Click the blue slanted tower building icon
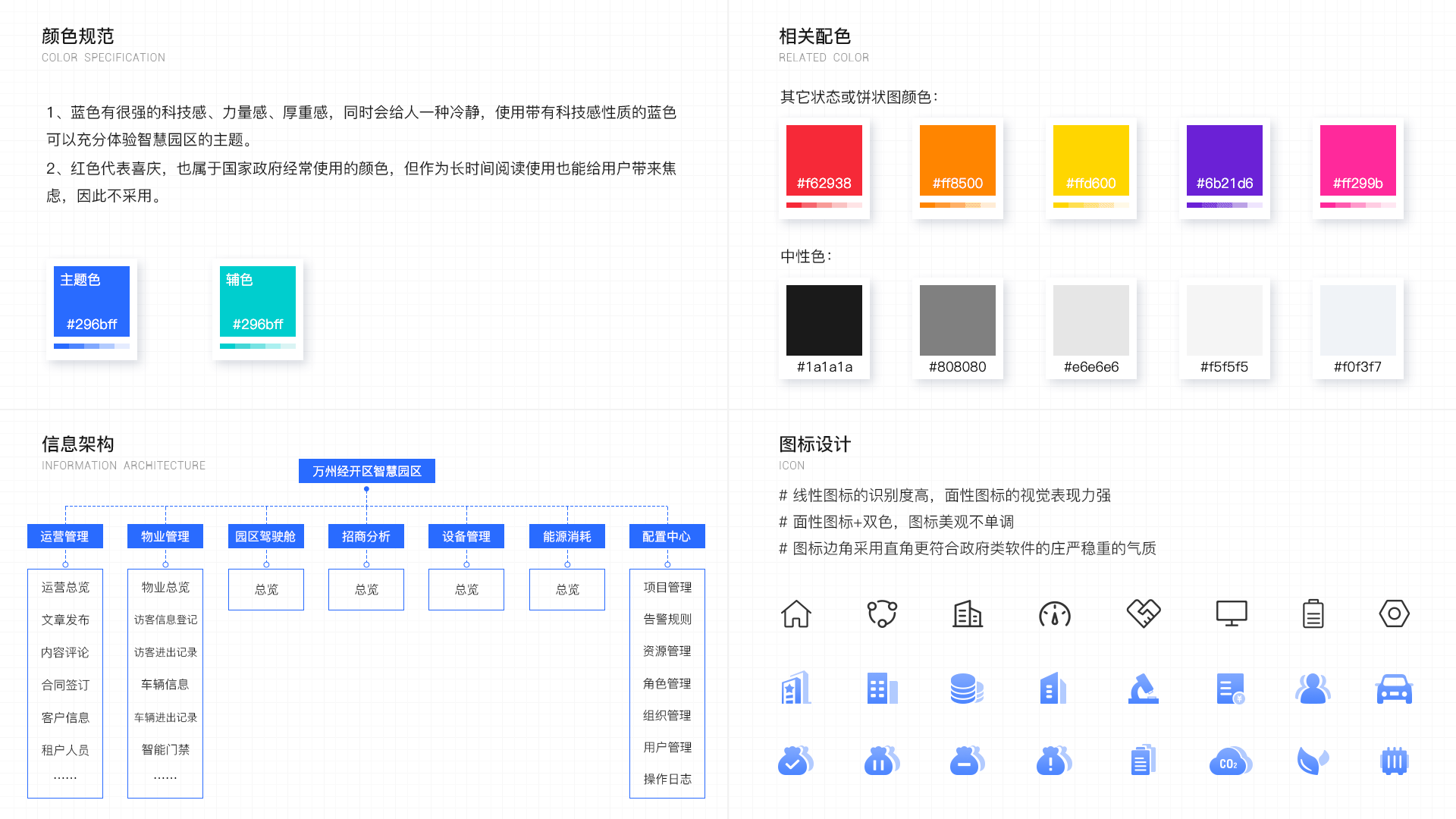This screenshot has height=819, width=1456. [1053, 688]
